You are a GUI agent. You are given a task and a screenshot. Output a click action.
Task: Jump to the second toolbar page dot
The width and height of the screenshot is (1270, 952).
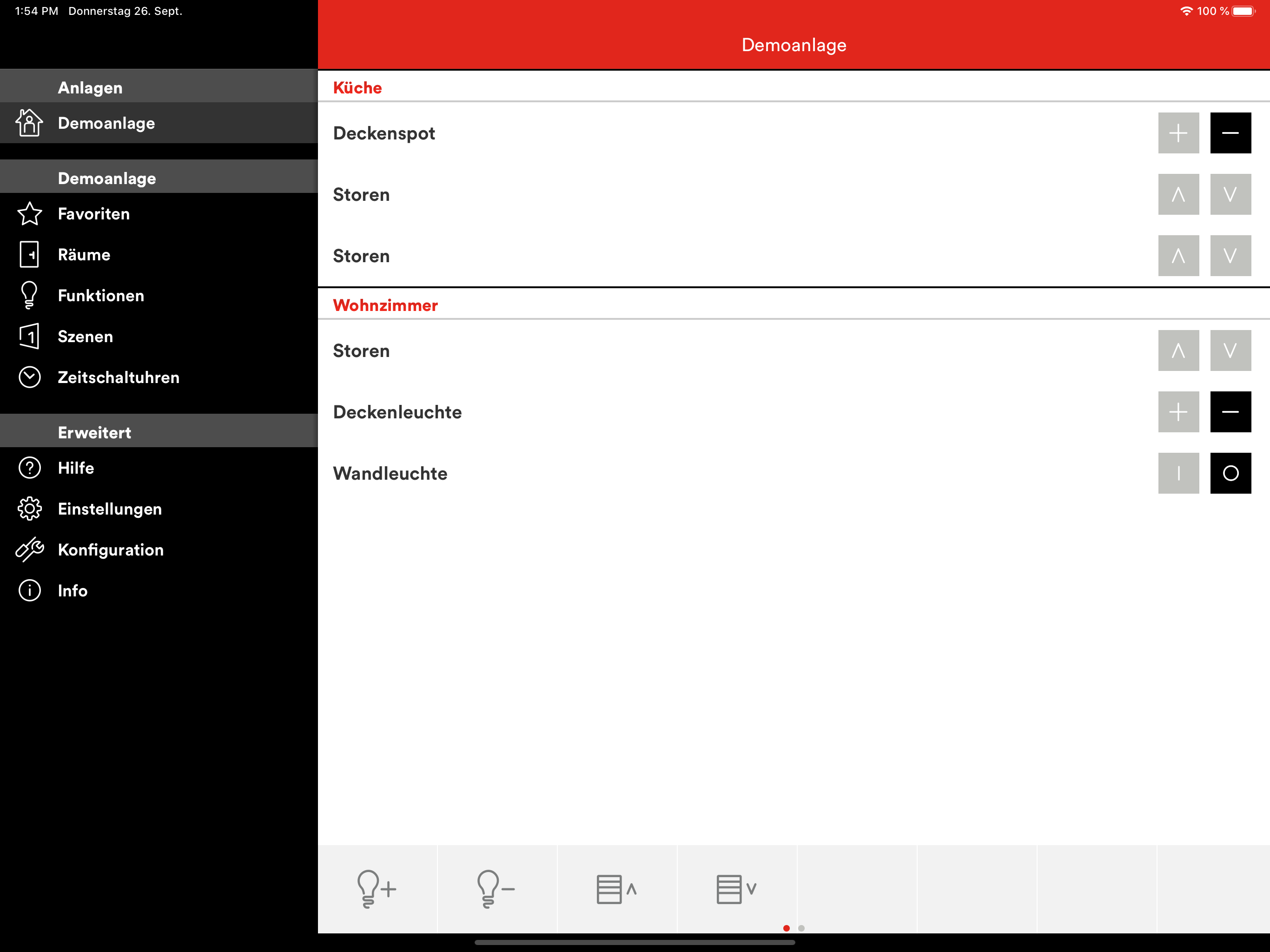(801, 928)
